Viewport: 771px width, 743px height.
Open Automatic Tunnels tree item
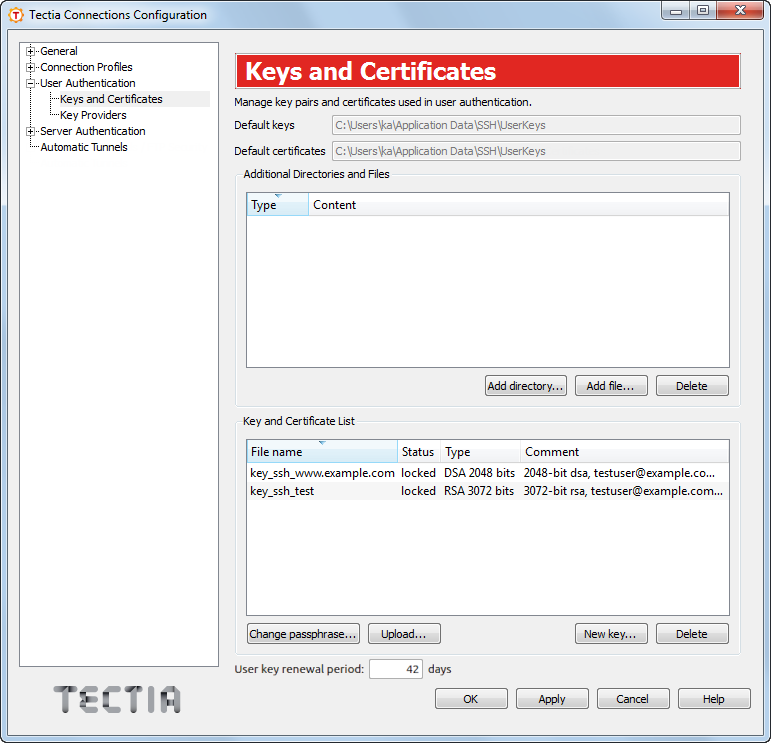(84, 147)
